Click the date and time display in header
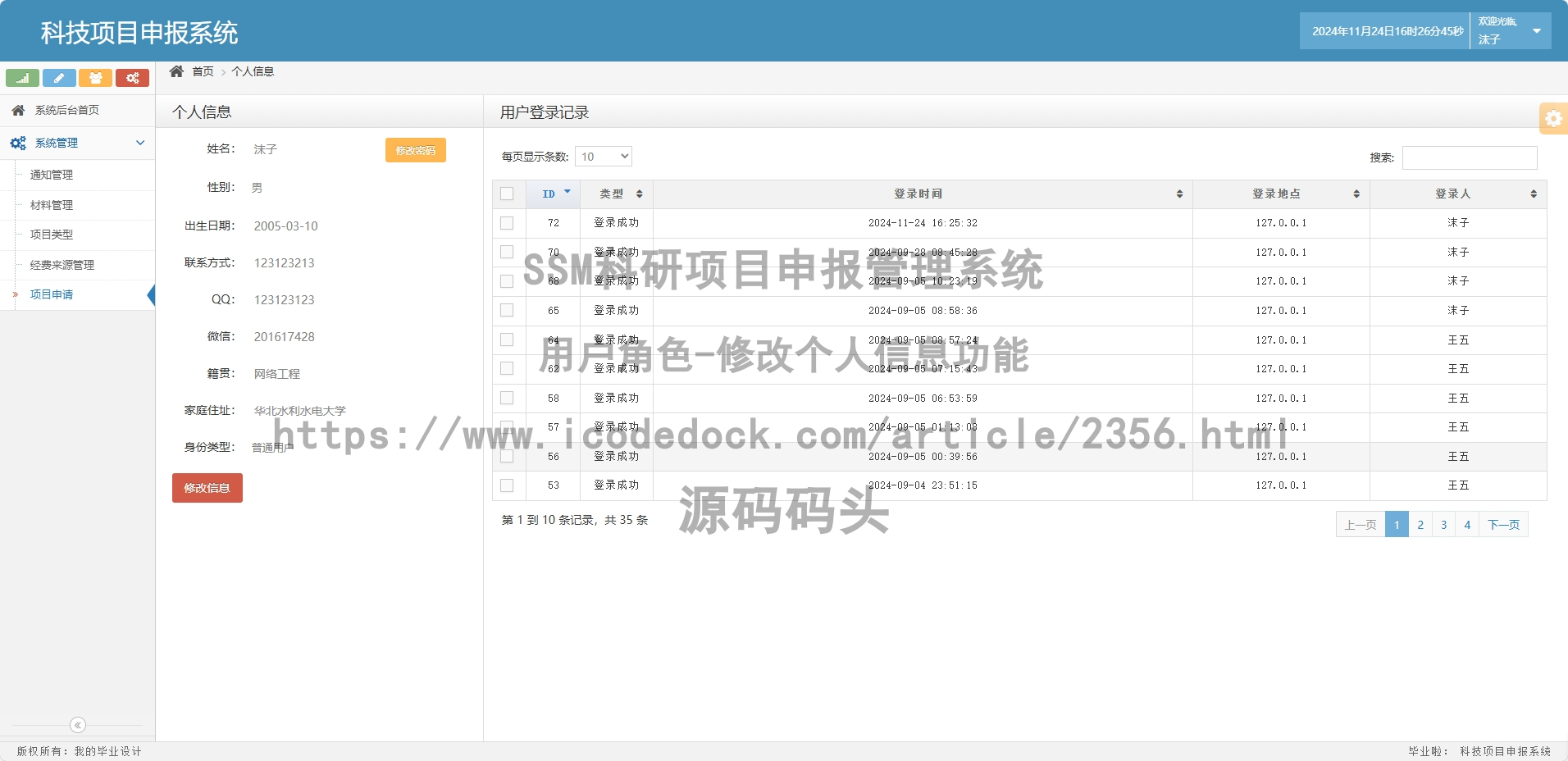Image resolution: width=1568 pixels, height=761 pixels. coord(1388,31)
